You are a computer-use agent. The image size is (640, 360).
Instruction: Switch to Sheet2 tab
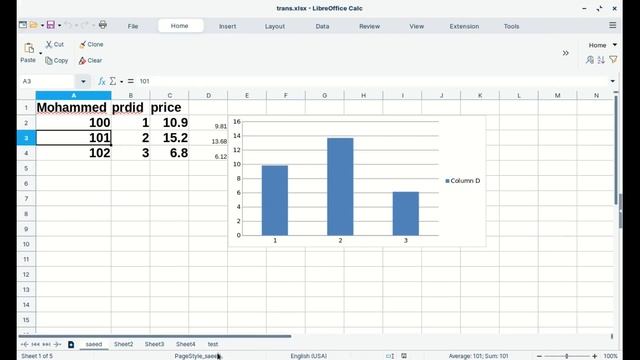(124, 344)
